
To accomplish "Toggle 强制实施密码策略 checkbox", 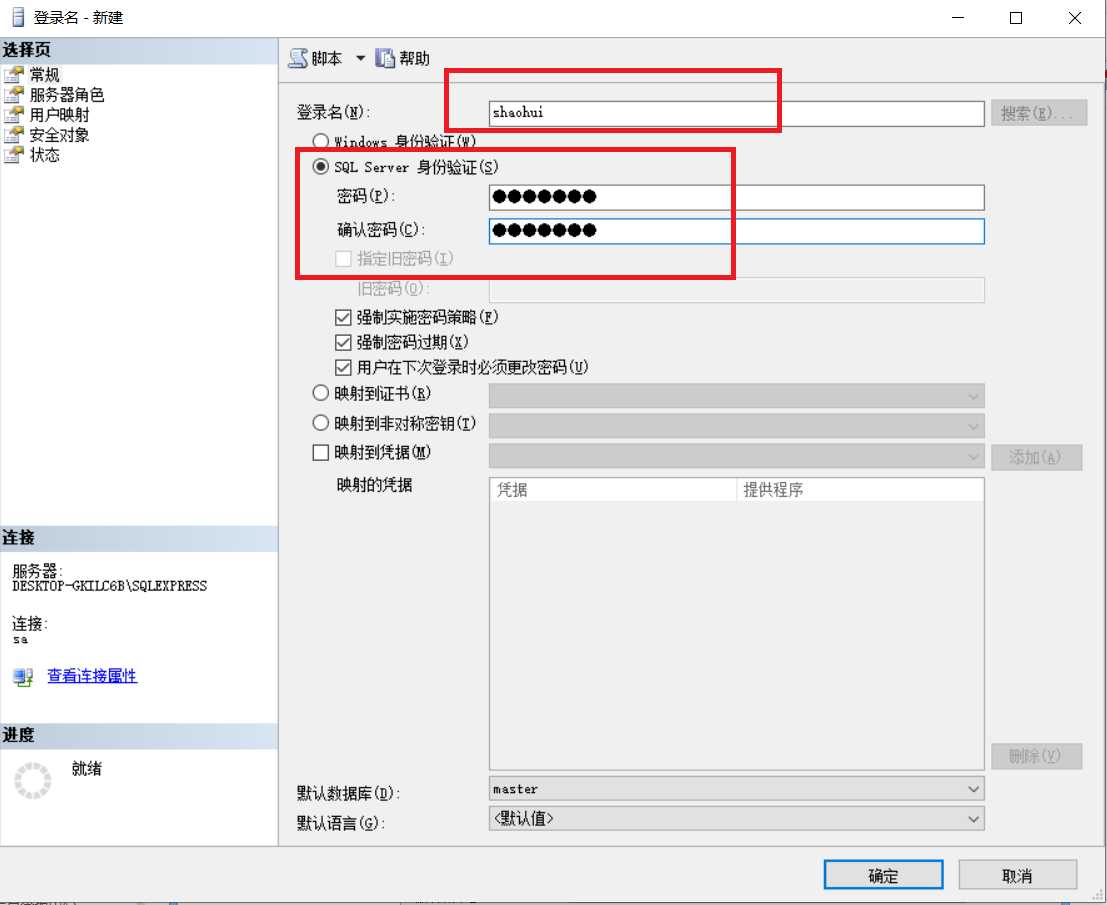I will click(x=343, y=317).
